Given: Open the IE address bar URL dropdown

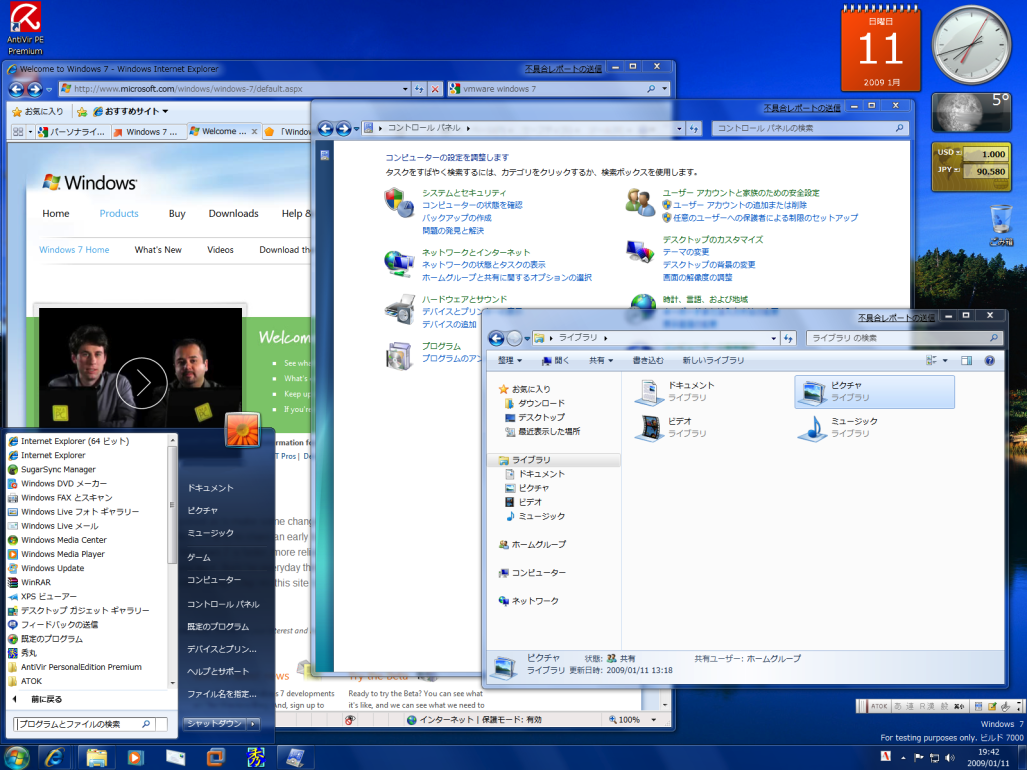Looking at the screenshot, I should (405, 89).
